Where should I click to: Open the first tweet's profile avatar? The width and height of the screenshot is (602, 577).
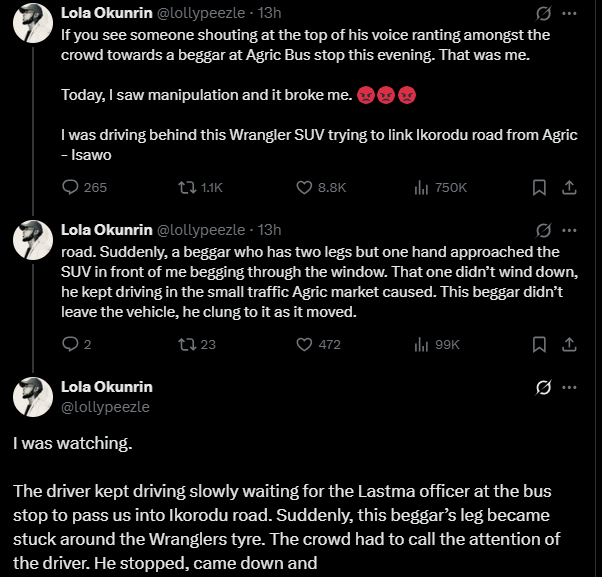pos(33,23)
